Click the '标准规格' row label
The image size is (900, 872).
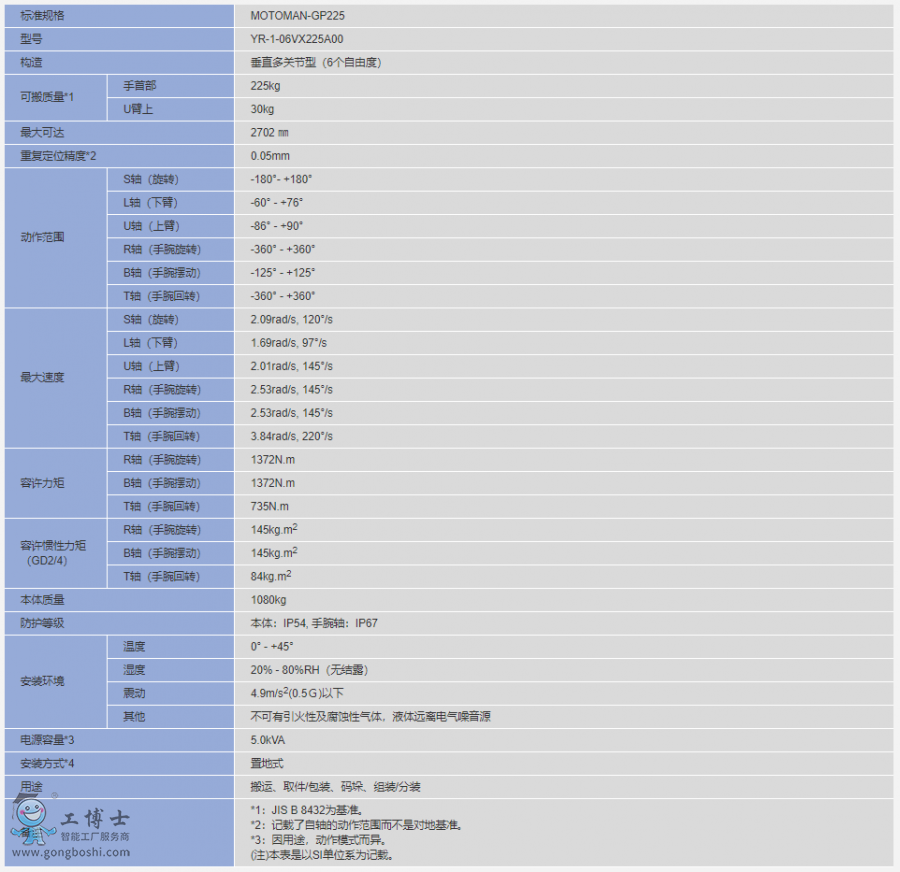pyautogui.click(x=42, y=16)
